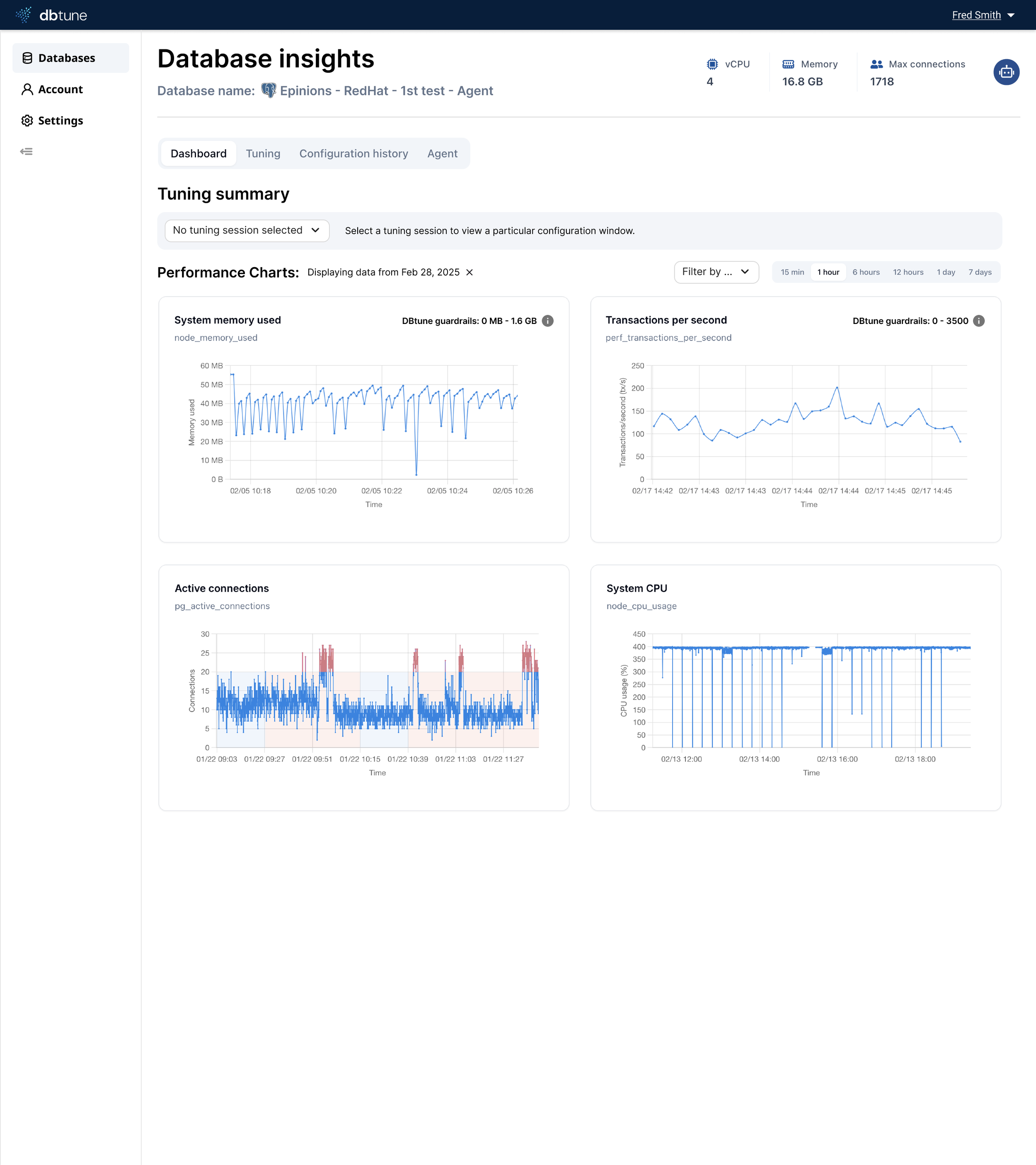Open the tuning session selector dropdown
The height and width of the screenshot is (1165, 1036).
tap(246, 230)
